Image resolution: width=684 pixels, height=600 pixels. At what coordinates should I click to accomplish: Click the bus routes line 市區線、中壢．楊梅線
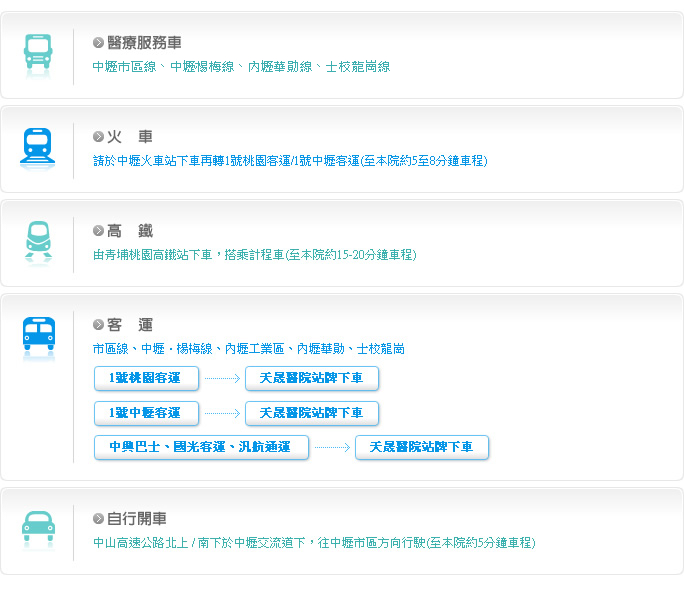pyautogui.click(x=249, y=349)
